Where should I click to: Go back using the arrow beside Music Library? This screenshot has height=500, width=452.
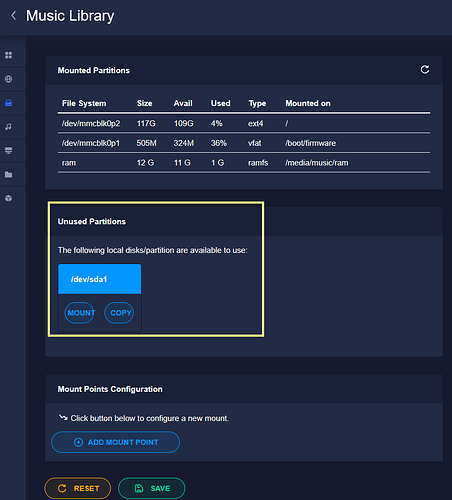14,15
